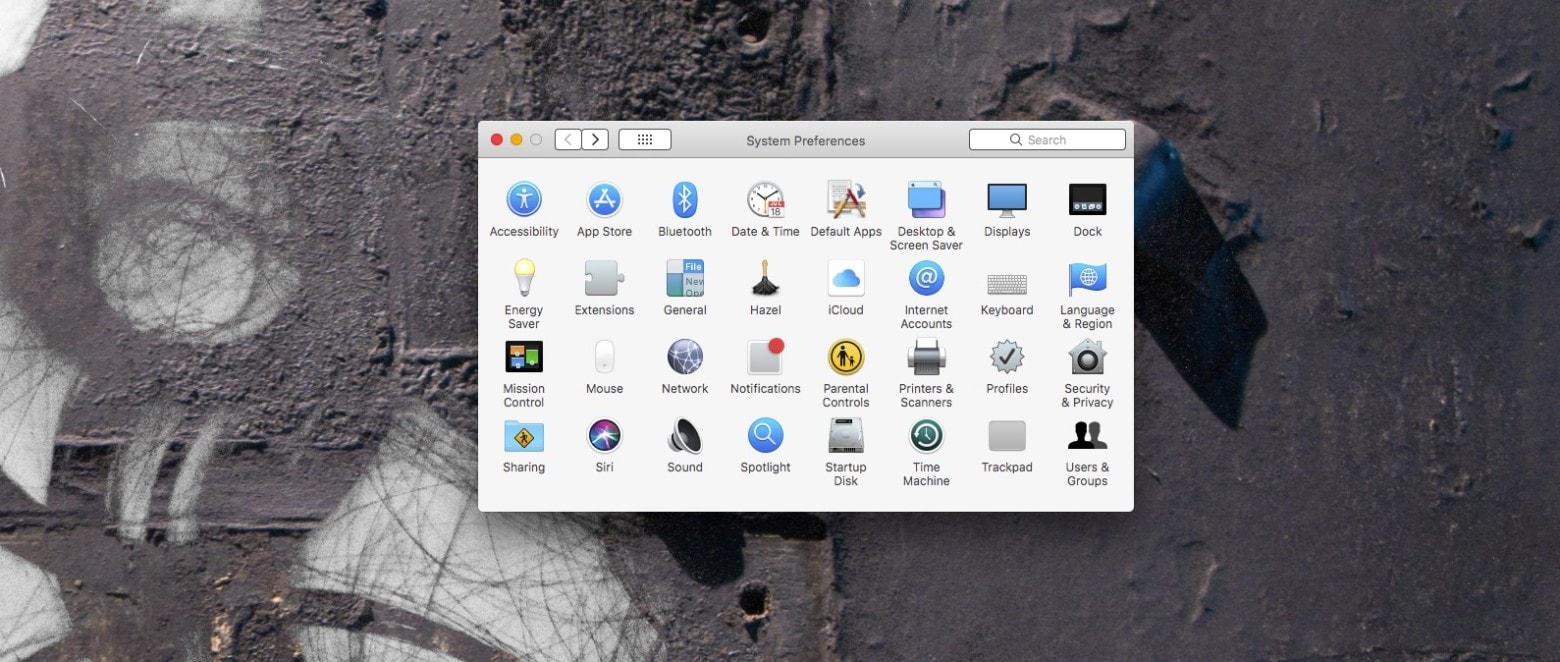Open the Siri preference pane
Screen dimensions: 1560x662
coord(604,435)
